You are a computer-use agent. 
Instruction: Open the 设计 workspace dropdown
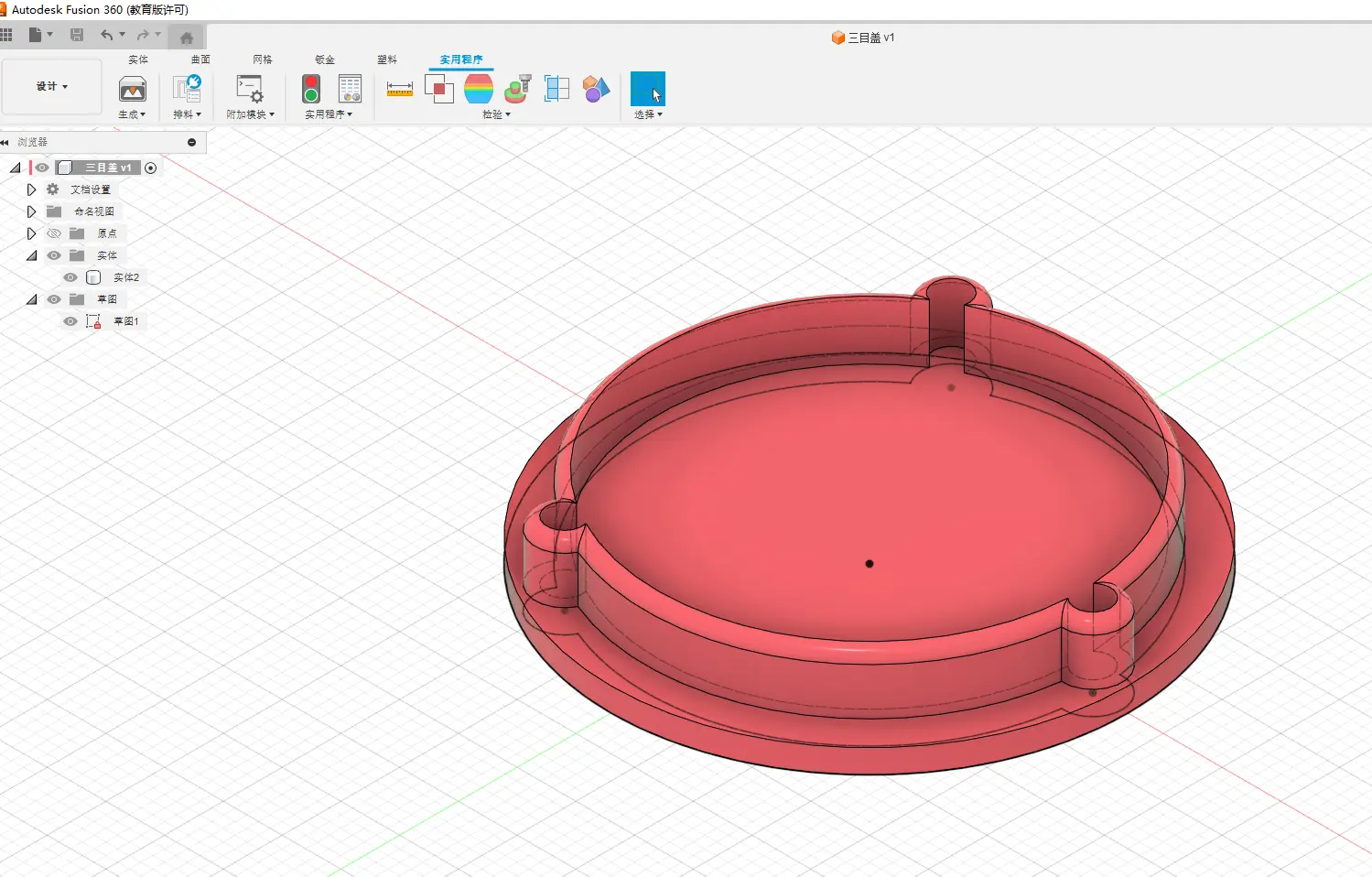click(x=52, y=87)
